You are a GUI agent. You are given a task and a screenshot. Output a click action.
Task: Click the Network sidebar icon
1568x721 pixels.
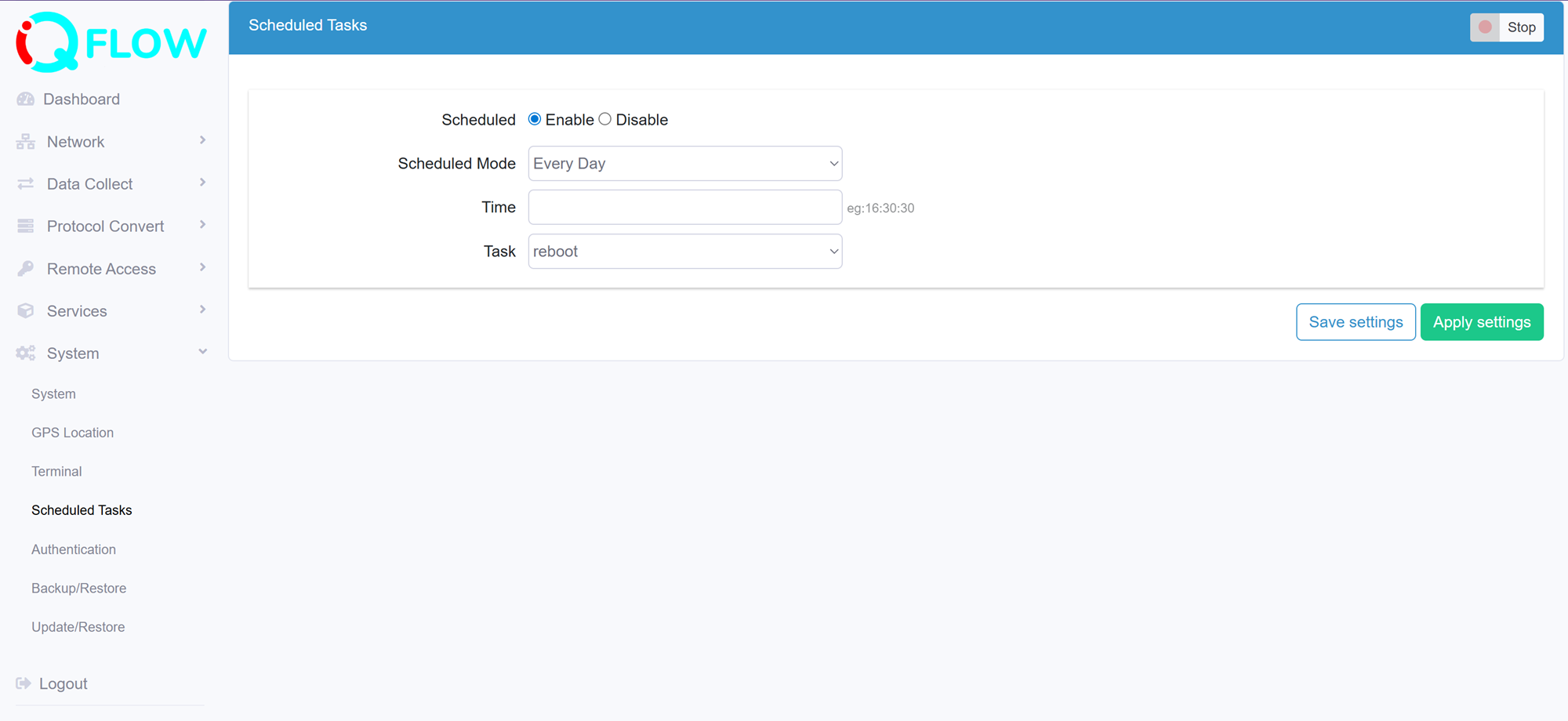tap(24, 141)
